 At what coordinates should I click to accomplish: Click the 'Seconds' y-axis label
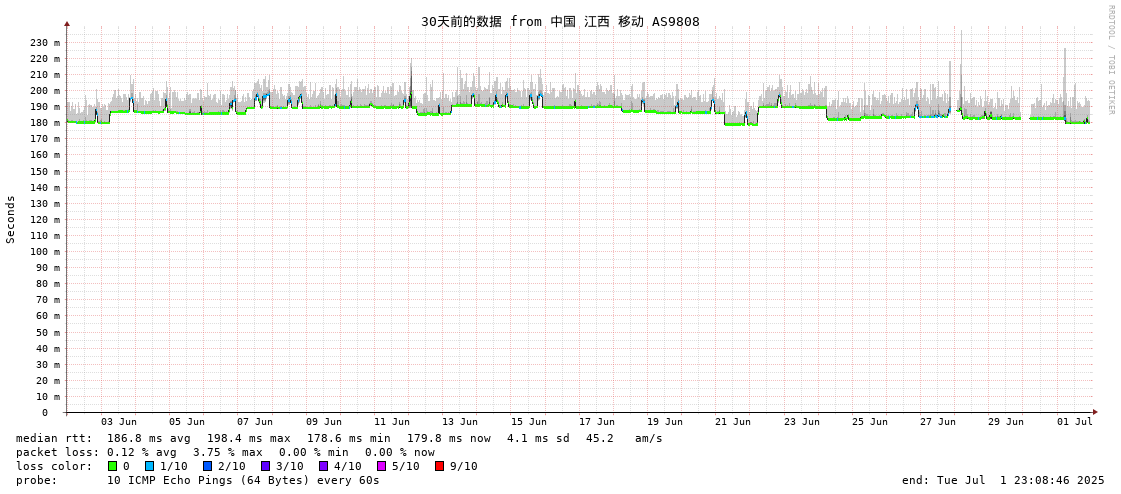tap(11, 219)
